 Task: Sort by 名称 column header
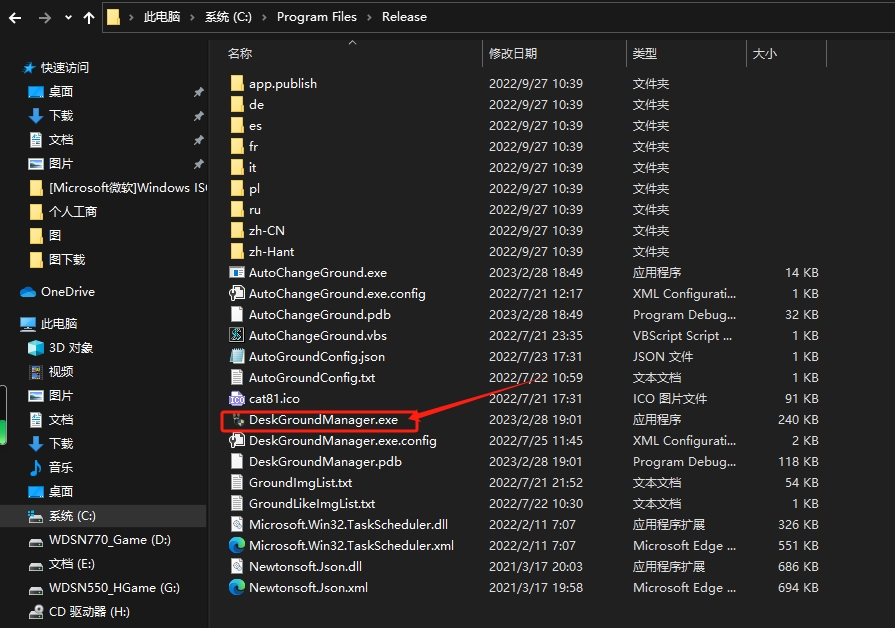[x=240, y=54]
